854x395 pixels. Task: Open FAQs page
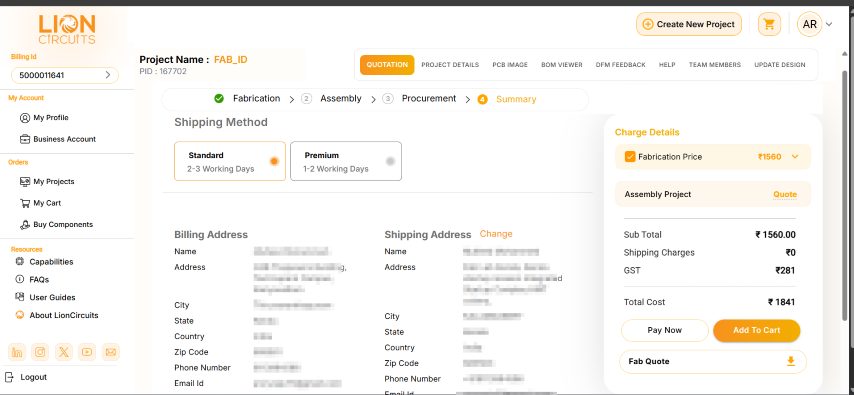(39, 279)
